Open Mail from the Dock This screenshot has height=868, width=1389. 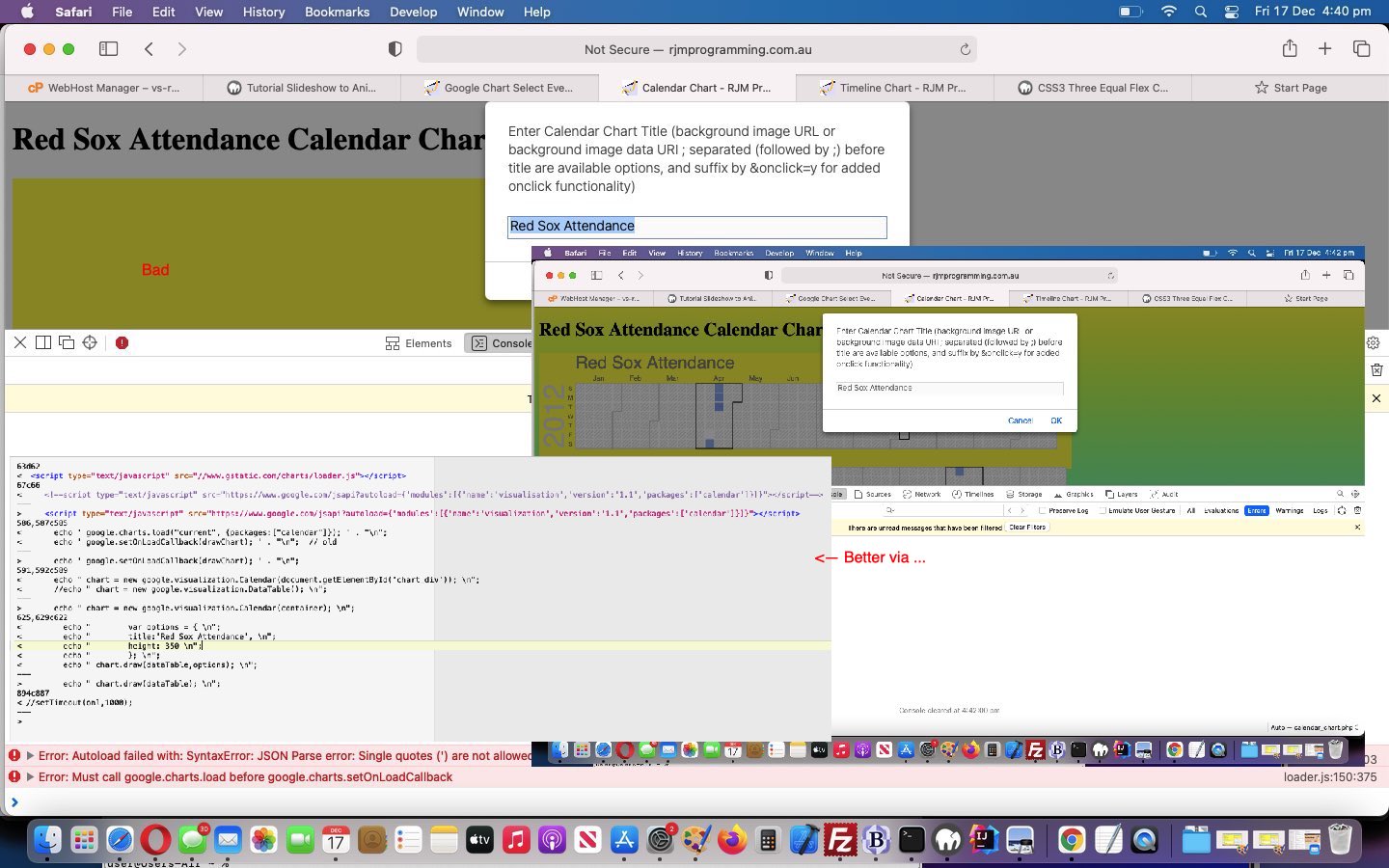[228, 840]
